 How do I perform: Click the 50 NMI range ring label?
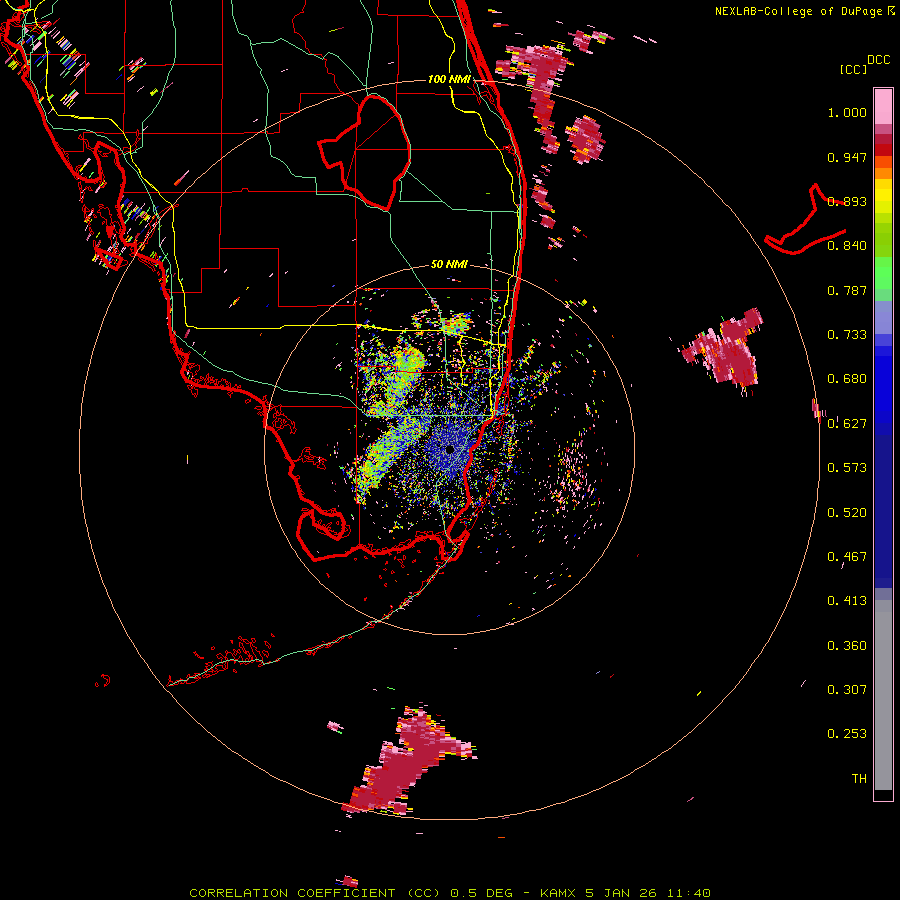pyautogui.click(x=449, y=264)
